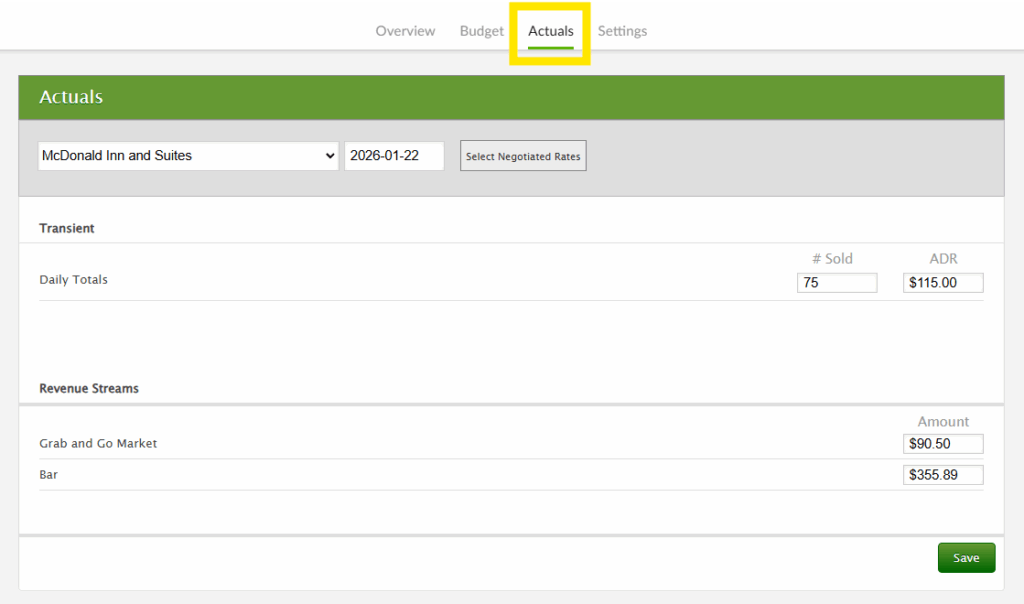
Task: Click the 2026-01-22 date field
Action: point(394,156)
